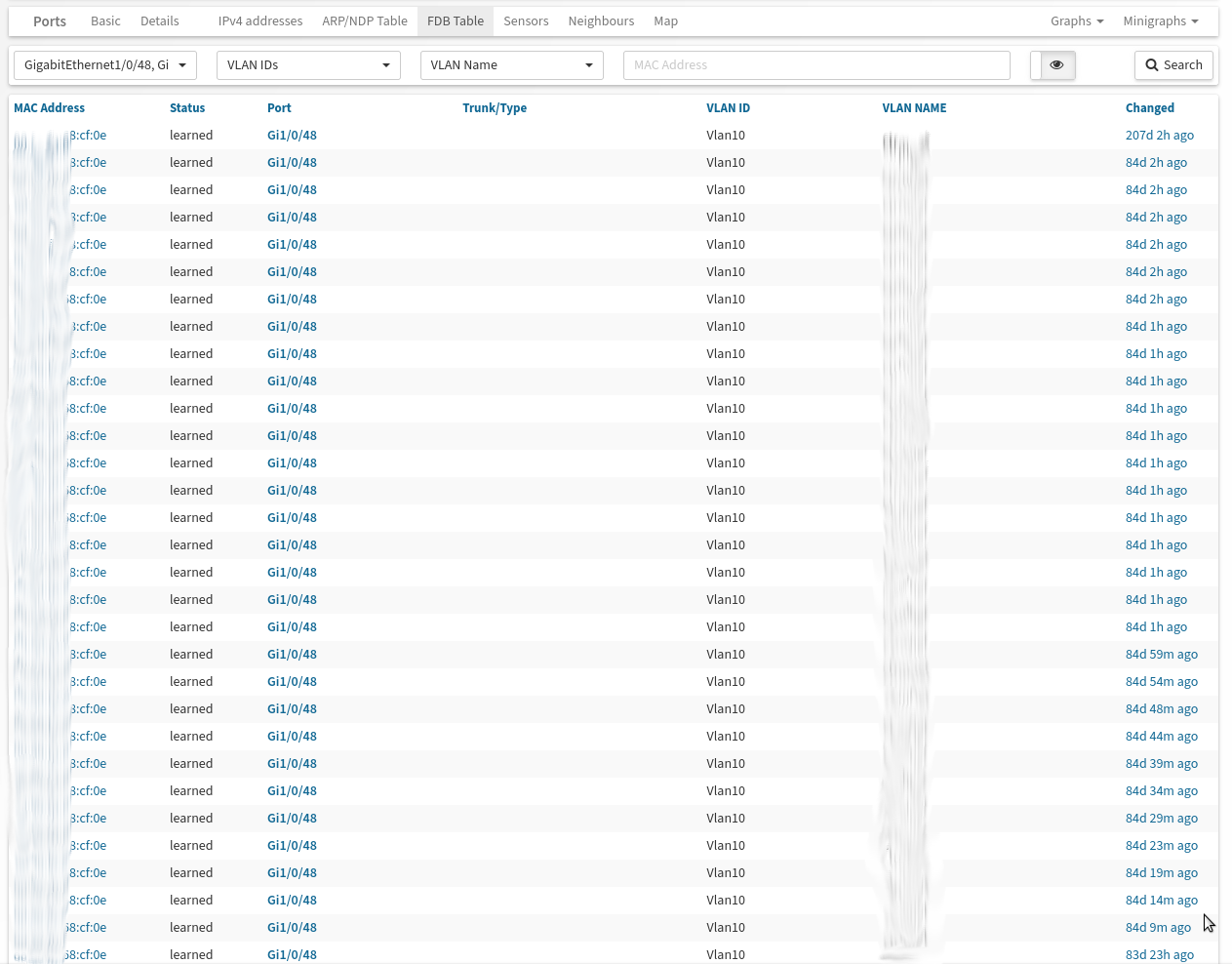Expand the Graphs menu

[1077, 21]
